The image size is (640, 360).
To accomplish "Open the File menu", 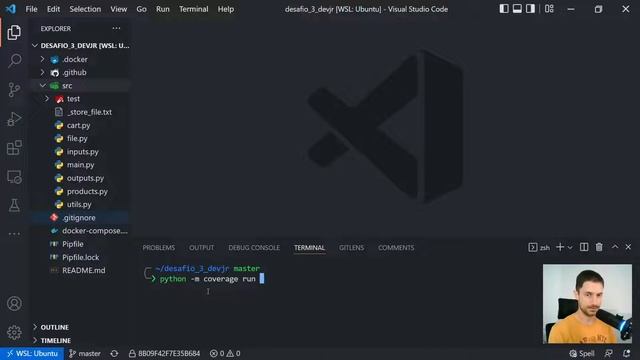I will [31, 9].
